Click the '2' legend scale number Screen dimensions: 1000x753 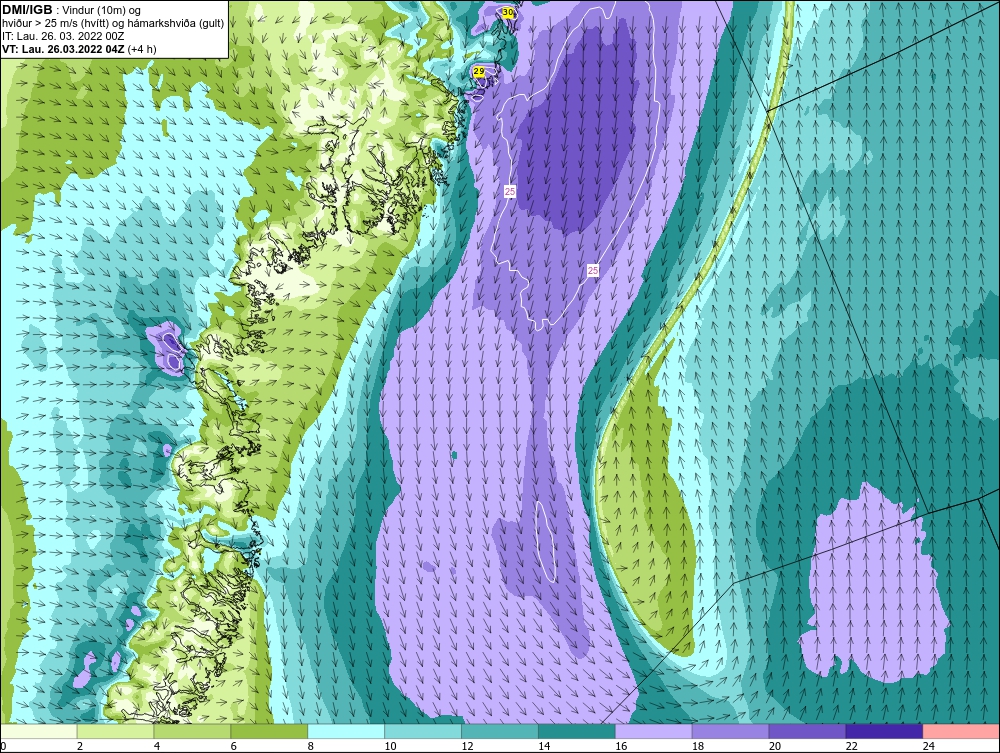[80, 746]
